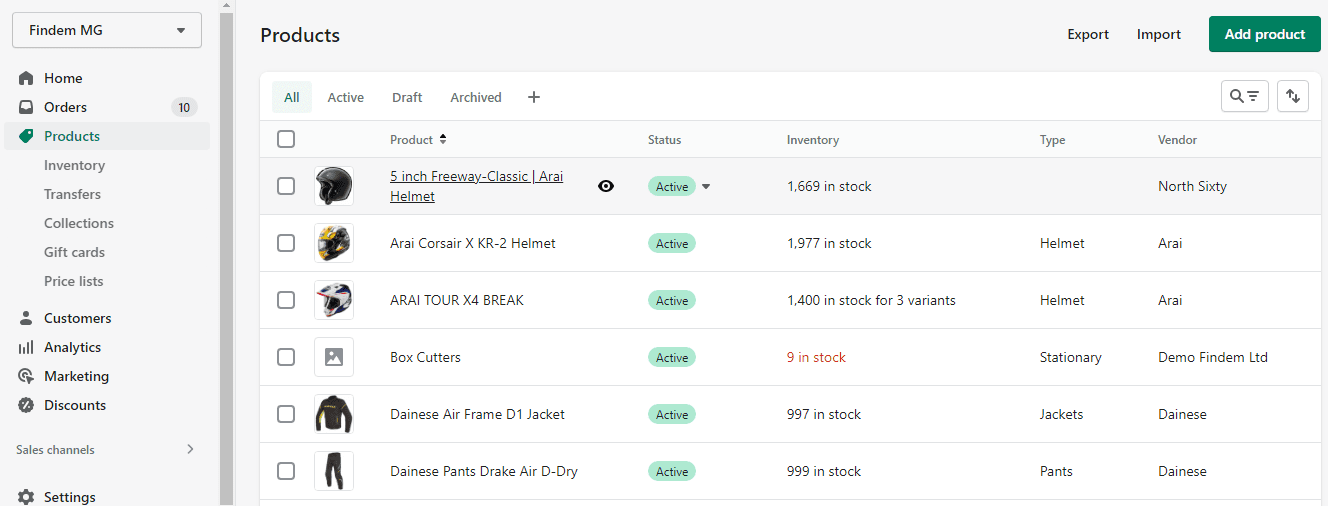This screenshot has width=1328, height=506.
Task: Open Box Cutters product
Action: click(x=425, y=357)
